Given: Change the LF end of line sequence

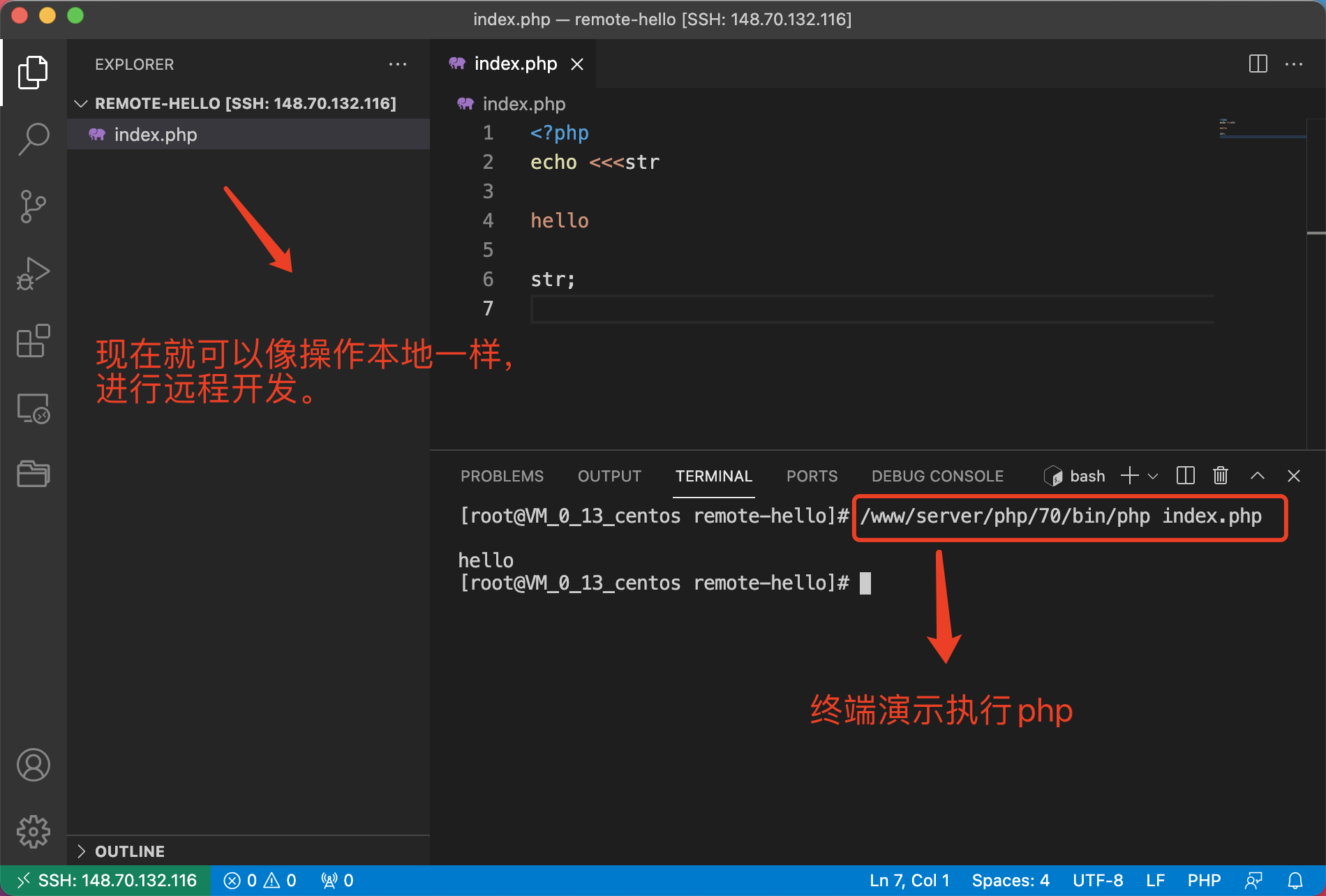Looking at the screenshot, I should click(x=1155, y=881).
